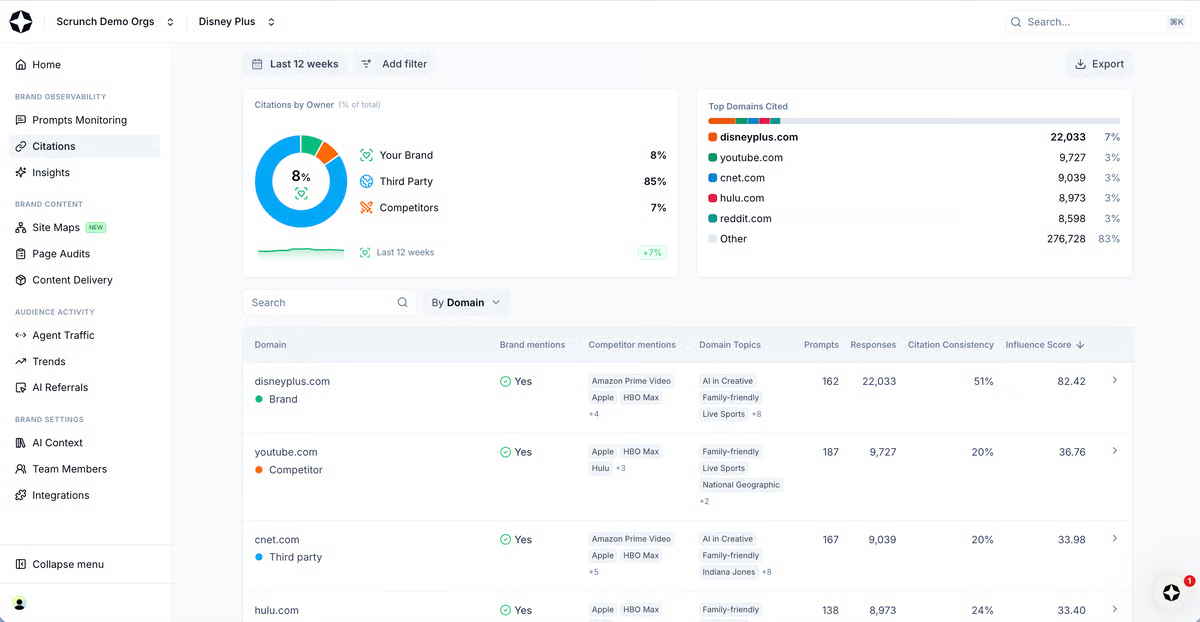Open Site Maps marked NEW
This screenshot has height=622, width=1200.
click(x=58, y=227)
